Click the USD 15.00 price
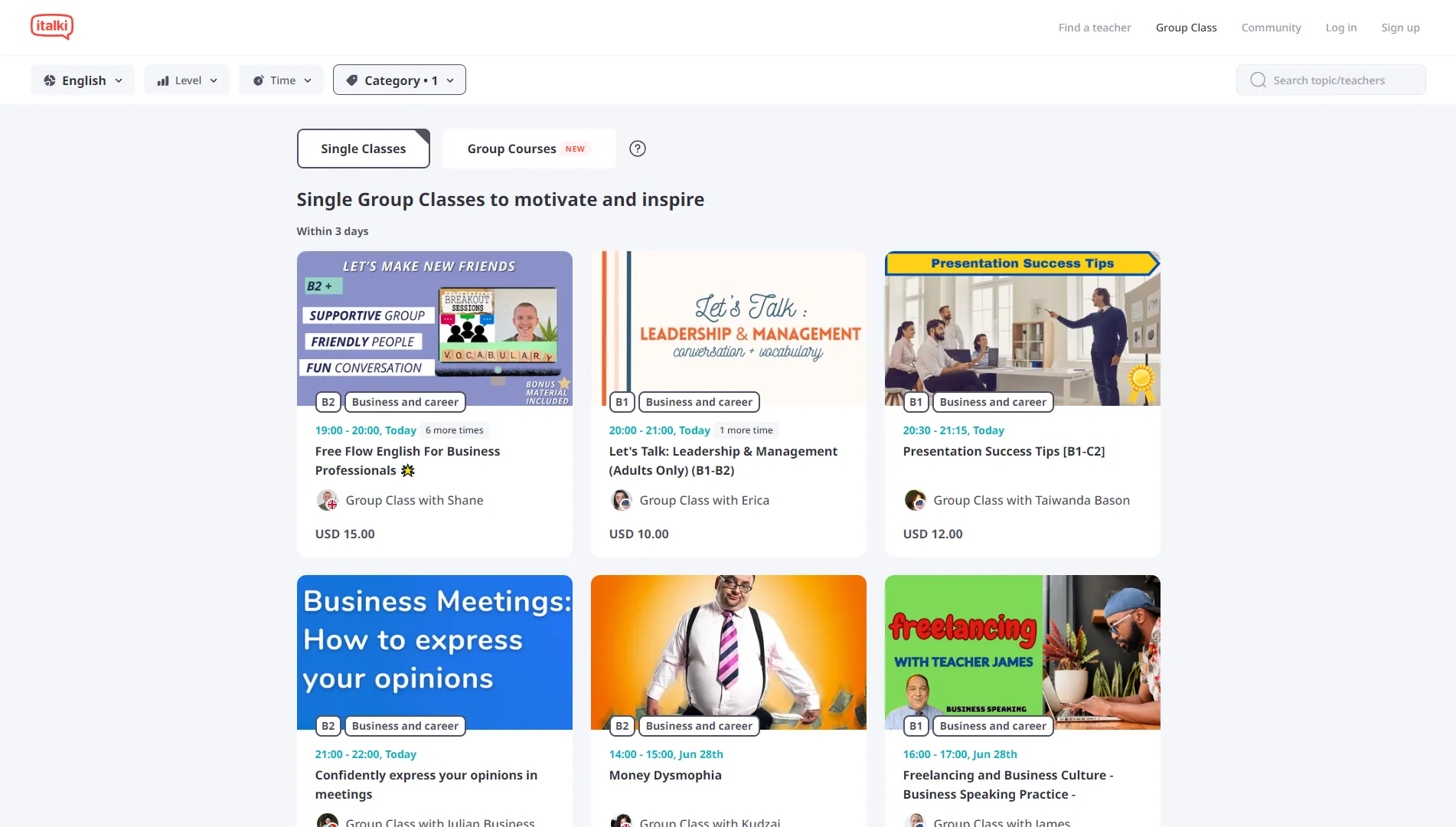Image resolution: width=1456 pixels, height=827 pixels. coord(345,534)
